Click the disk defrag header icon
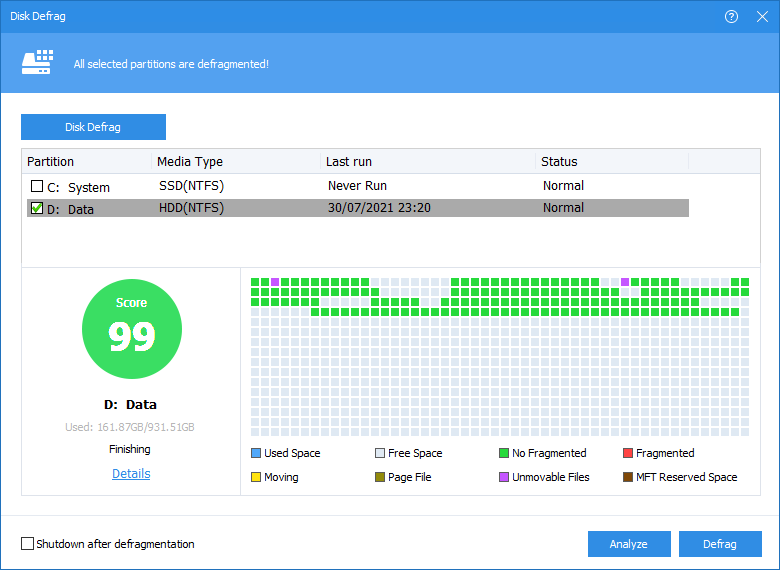780x570 pixels. [37, 63]
